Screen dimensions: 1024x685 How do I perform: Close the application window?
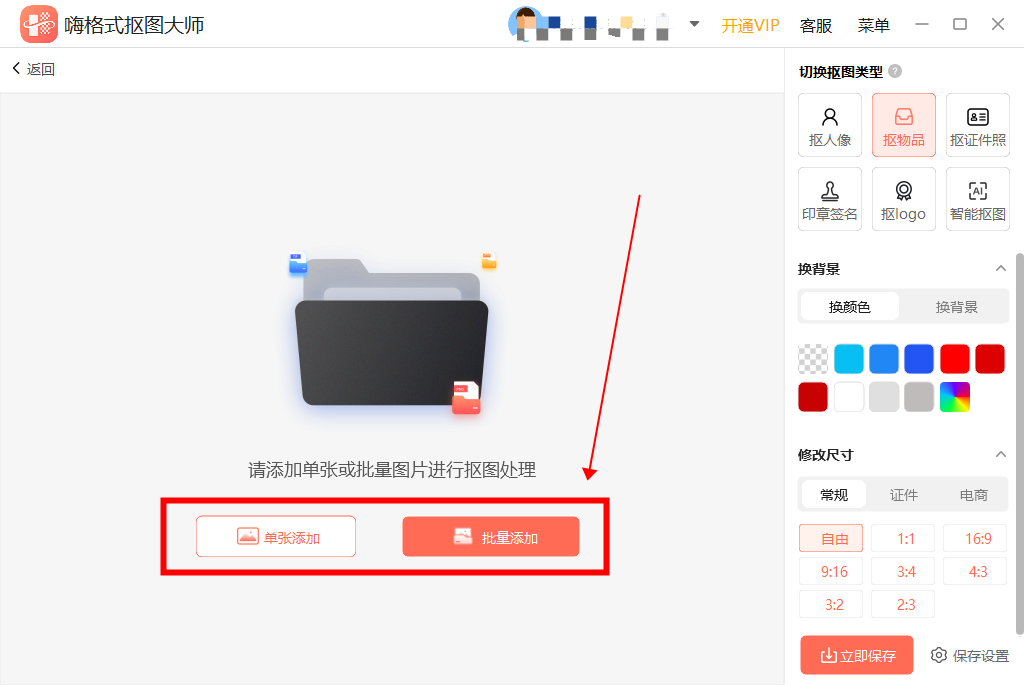coord(998,24)
